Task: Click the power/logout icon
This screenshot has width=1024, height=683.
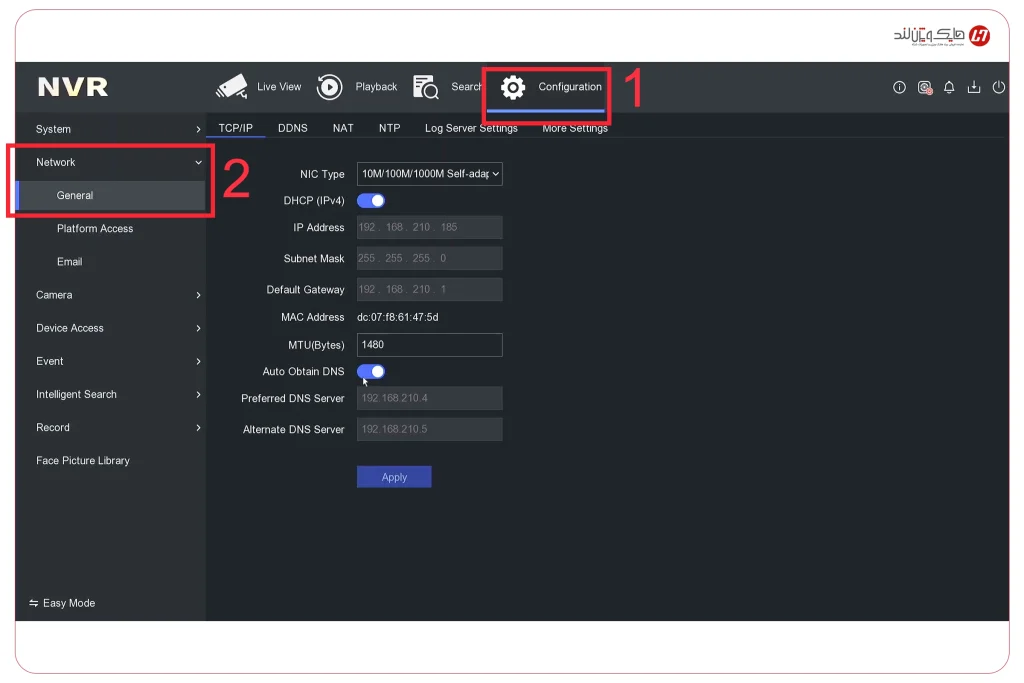Action: [x=999, y=87]
